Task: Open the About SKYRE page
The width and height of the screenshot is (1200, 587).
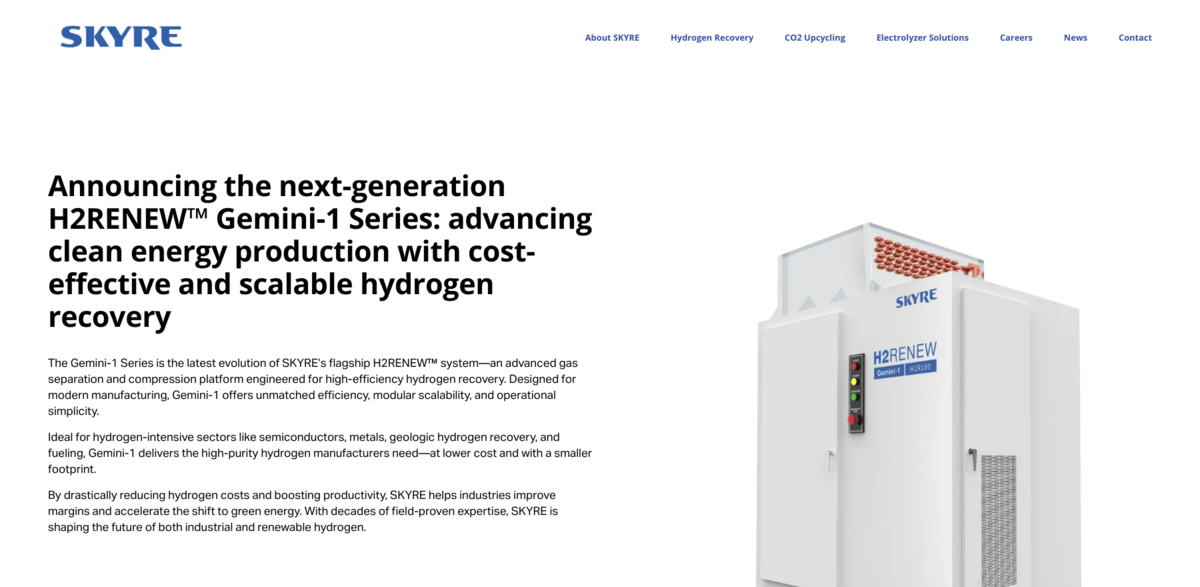Action: click(x=612, y=37)
